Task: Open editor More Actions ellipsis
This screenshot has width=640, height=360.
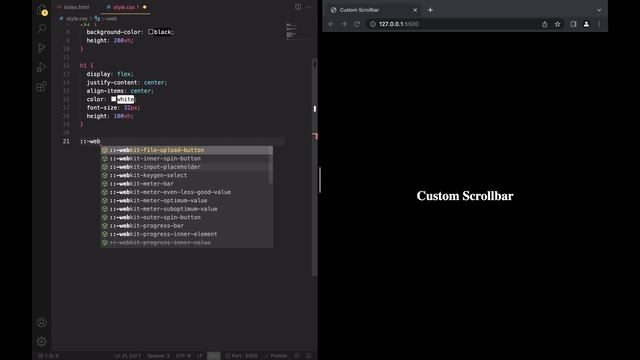Action: point(309,7)
